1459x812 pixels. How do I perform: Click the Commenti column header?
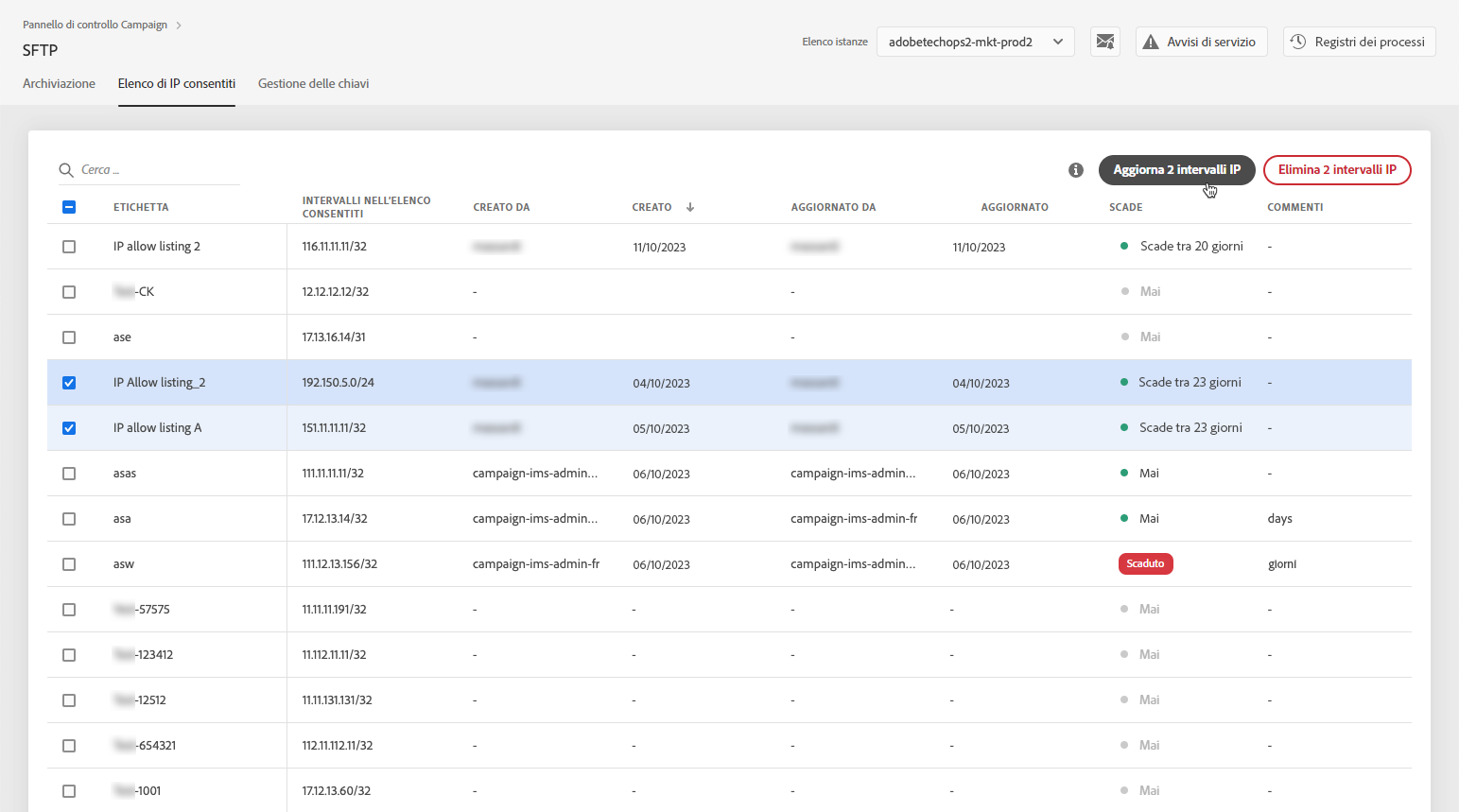[x=1295, y=207]
